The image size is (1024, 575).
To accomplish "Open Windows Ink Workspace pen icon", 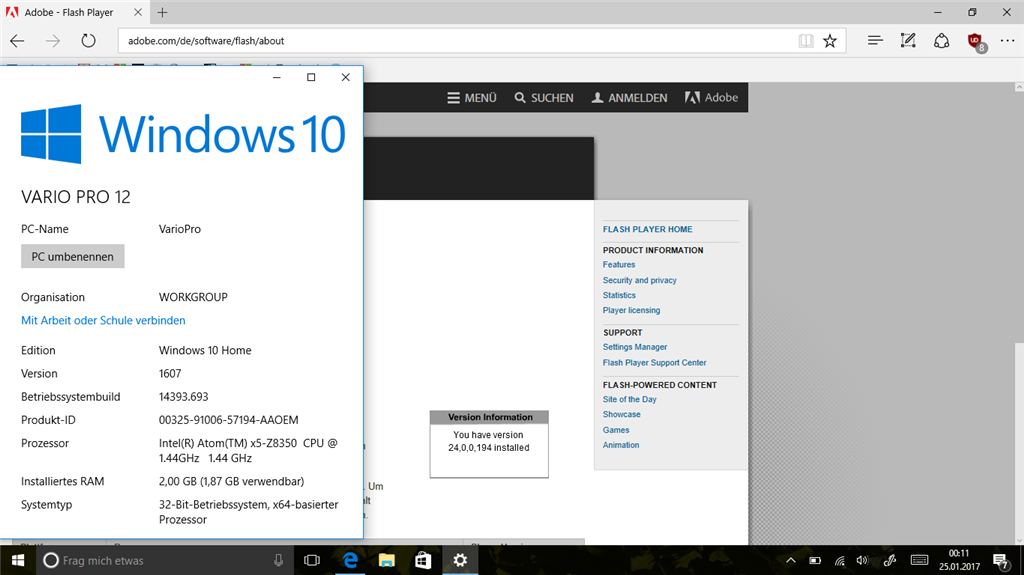I will point(889,561).
